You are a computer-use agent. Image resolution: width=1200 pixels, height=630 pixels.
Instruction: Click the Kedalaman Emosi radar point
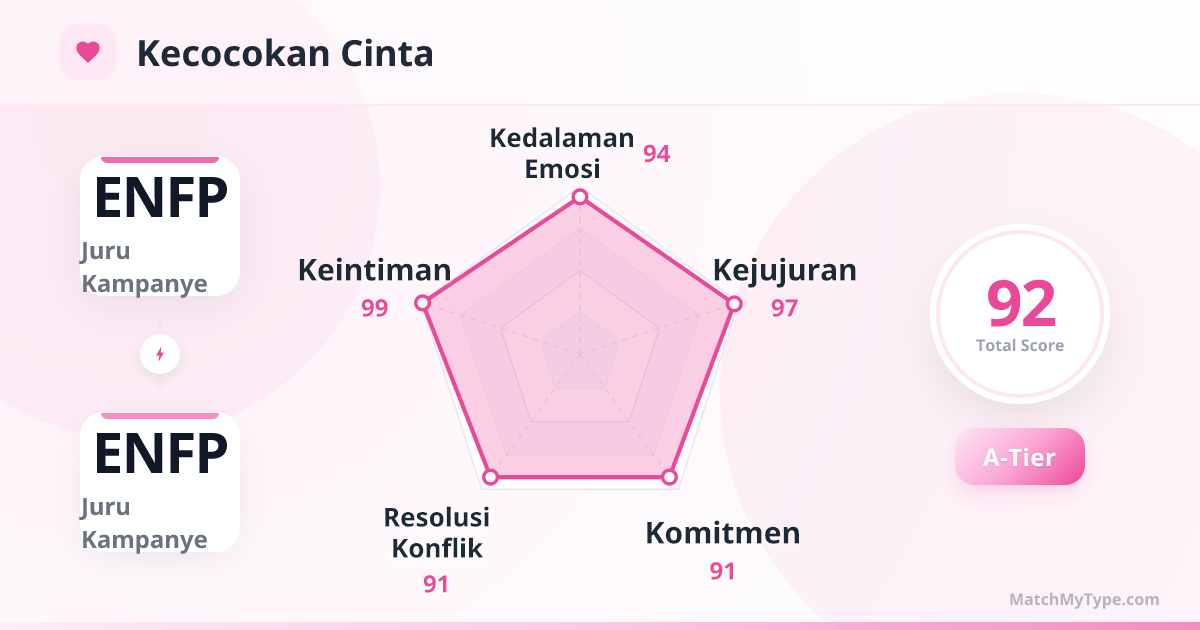(x=579, y=197)
